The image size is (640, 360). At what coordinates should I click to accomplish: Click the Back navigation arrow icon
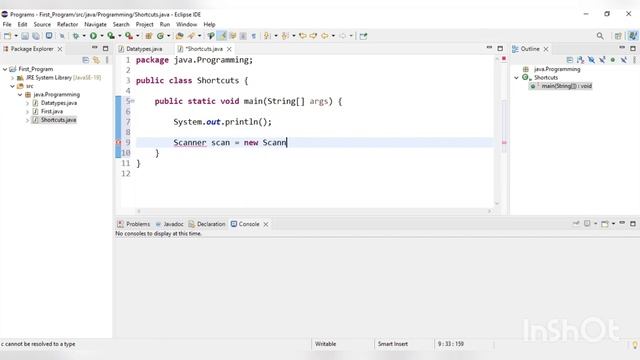click(324, 36)
